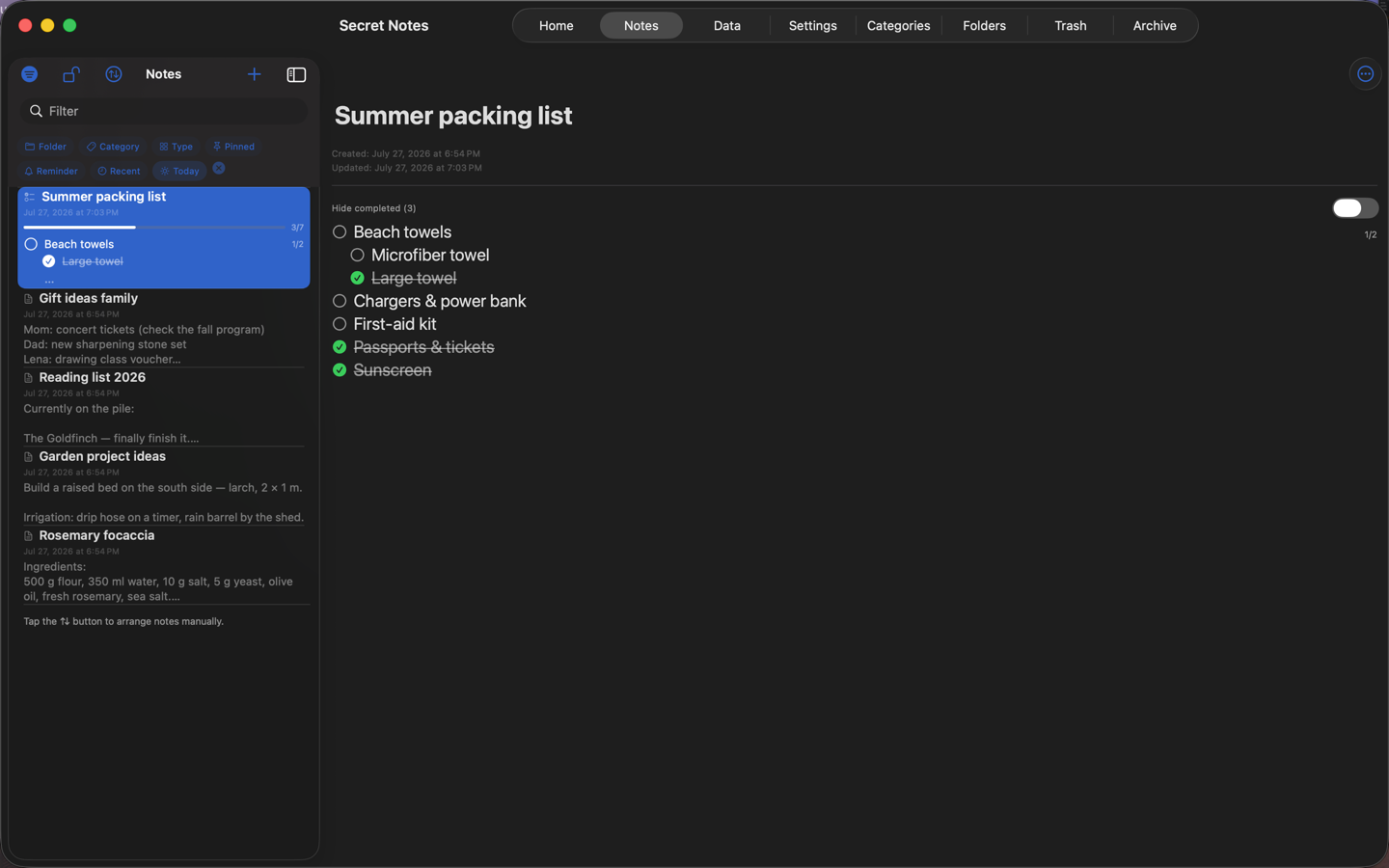Screen dimensions: 1389x868
Task: Switch to the Home tab
Action: coord(556,26)
